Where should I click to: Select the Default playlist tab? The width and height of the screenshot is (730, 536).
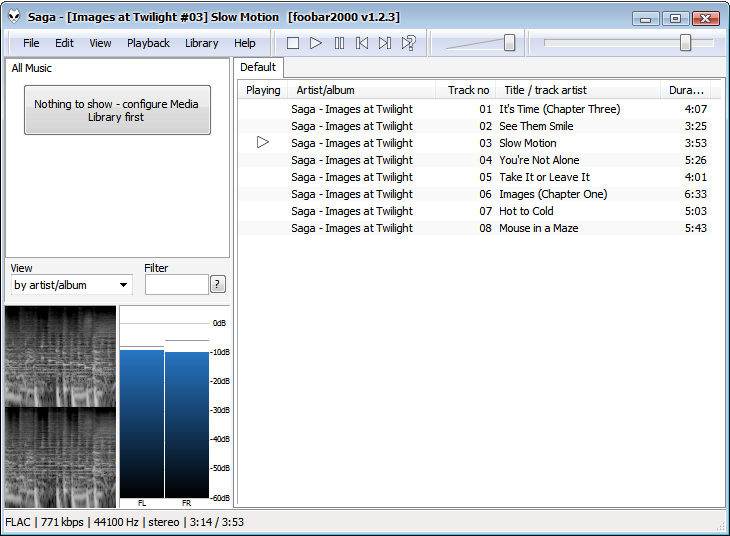tap(258, 68)
